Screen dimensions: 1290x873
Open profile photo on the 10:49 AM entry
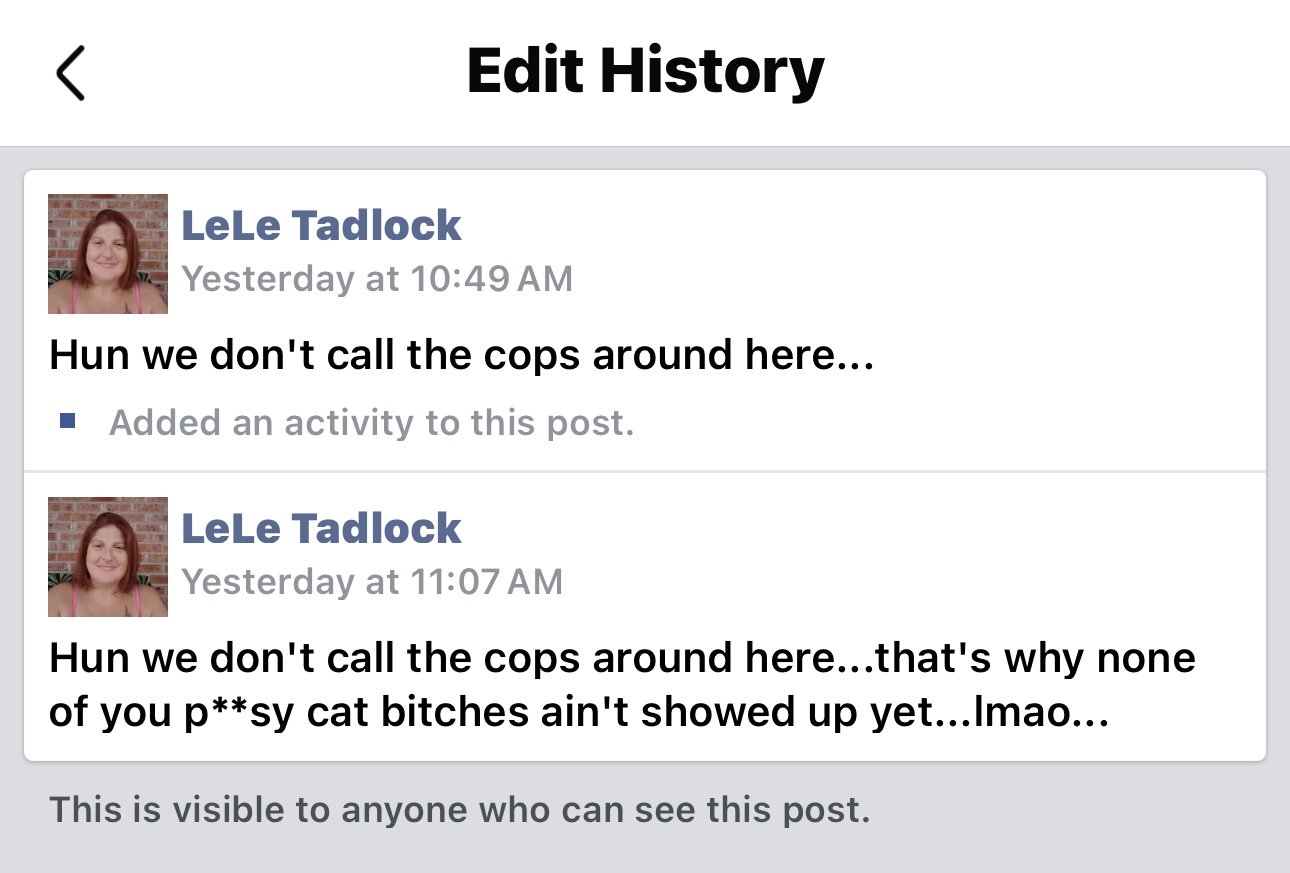pos(108,254)
